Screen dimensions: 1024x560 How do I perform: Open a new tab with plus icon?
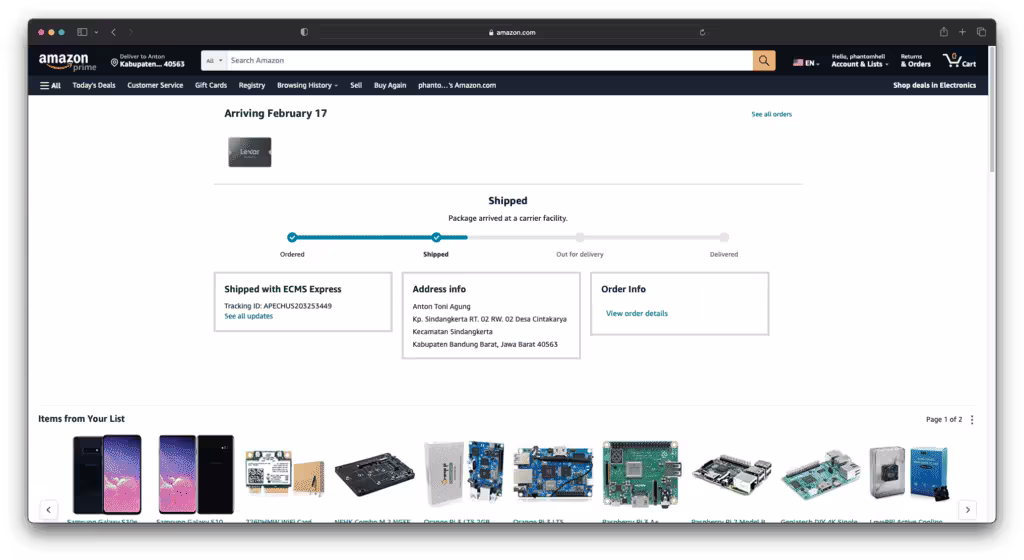tap(962, 32)
